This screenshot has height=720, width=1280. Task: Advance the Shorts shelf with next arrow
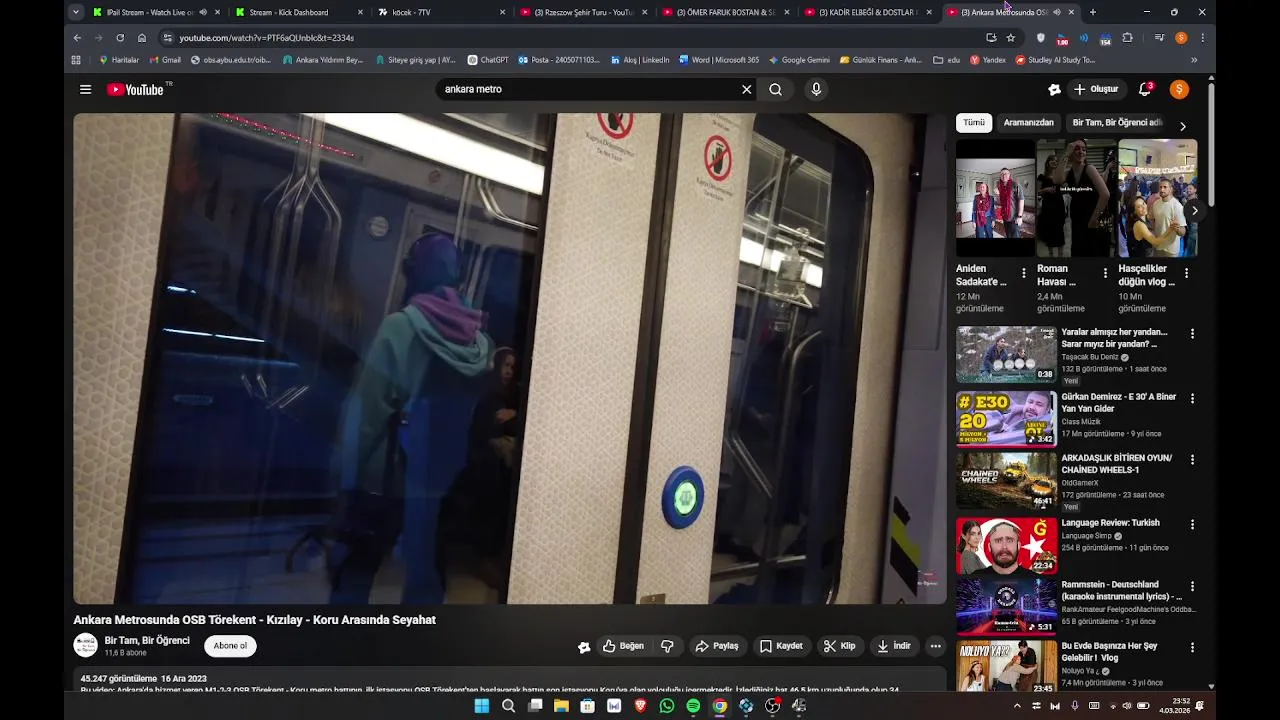[x=1194, y=211]
